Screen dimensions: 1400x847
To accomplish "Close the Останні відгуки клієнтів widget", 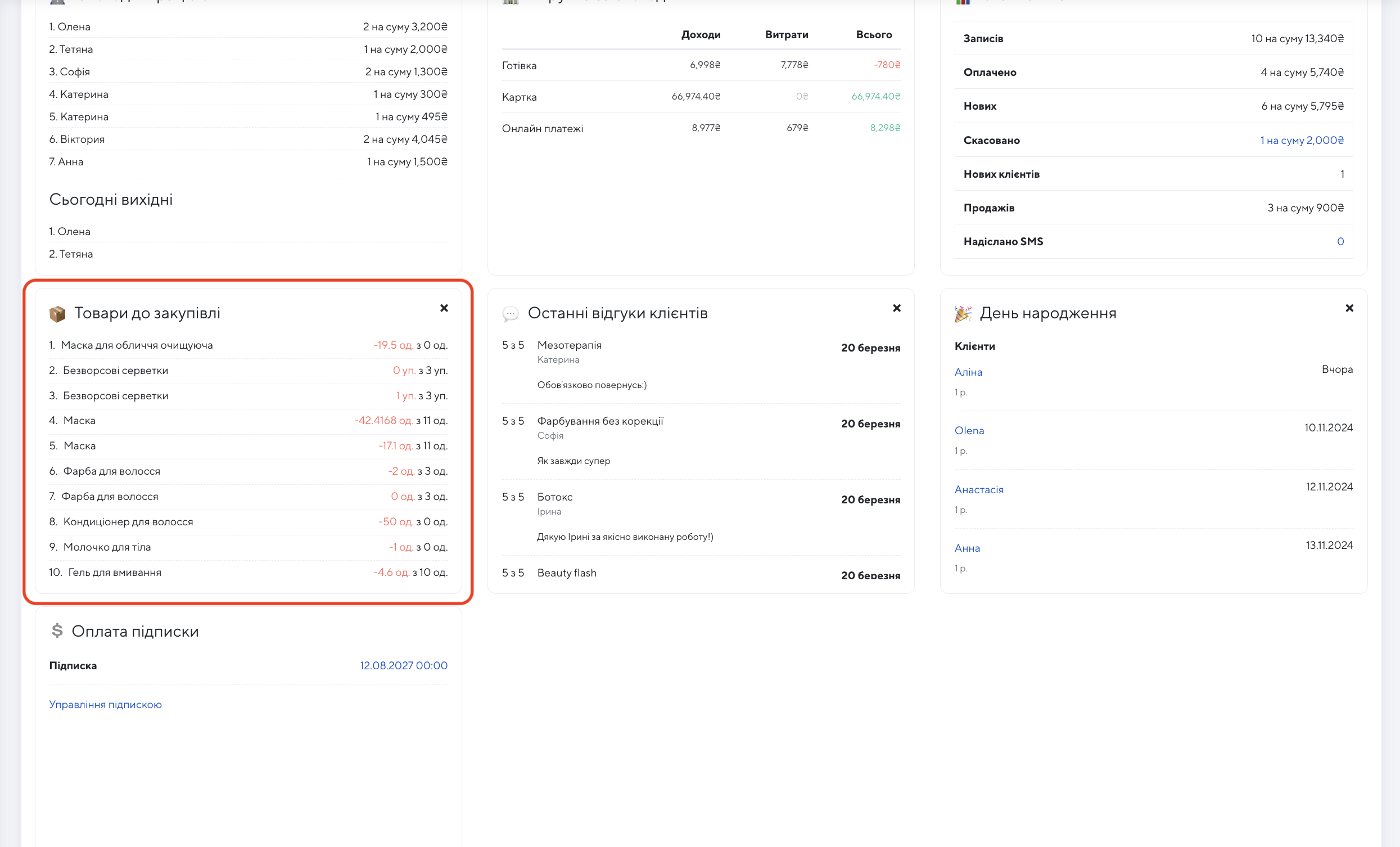I will [x=897, y=308].
